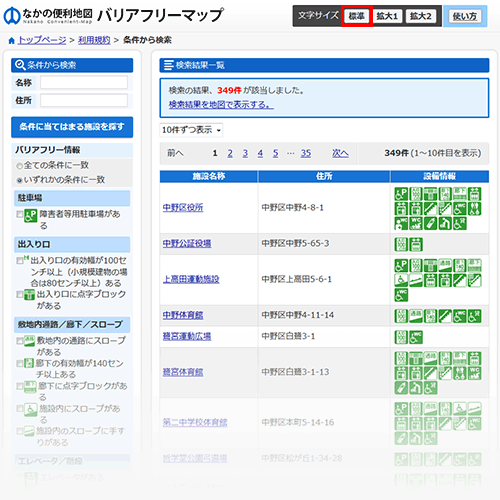Open 鷺宮運動広場 facility link
Viewport: 500px width, 500px height.
point(187,336)
